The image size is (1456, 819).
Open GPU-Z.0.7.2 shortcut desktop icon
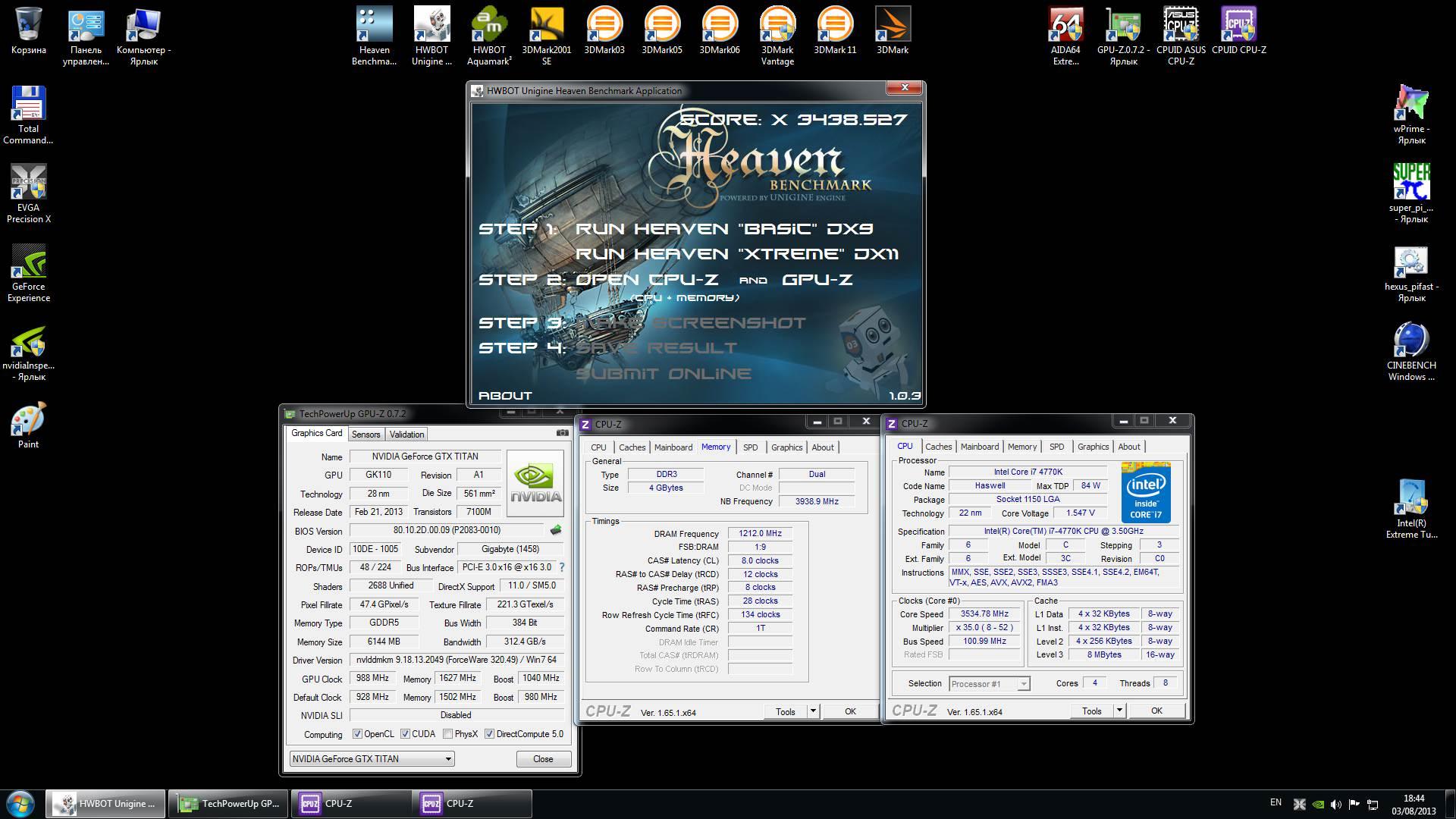1123,38
